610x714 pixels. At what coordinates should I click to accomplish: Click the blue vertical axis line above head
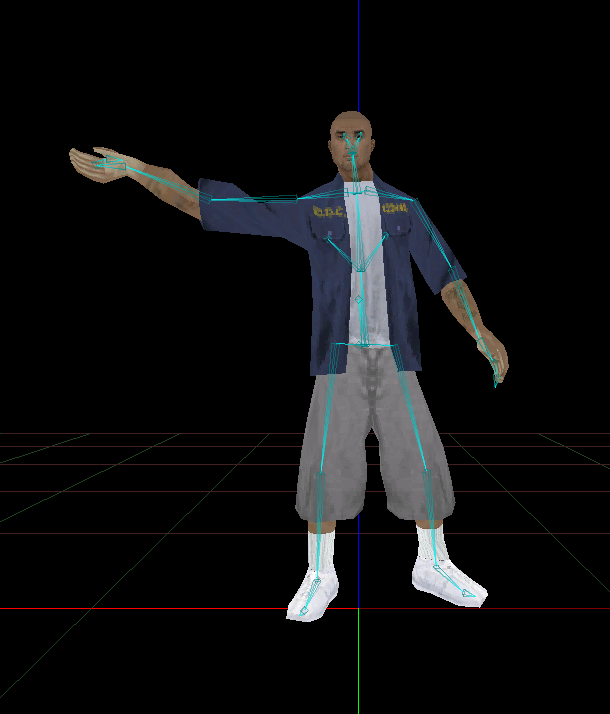click(359, 50)
